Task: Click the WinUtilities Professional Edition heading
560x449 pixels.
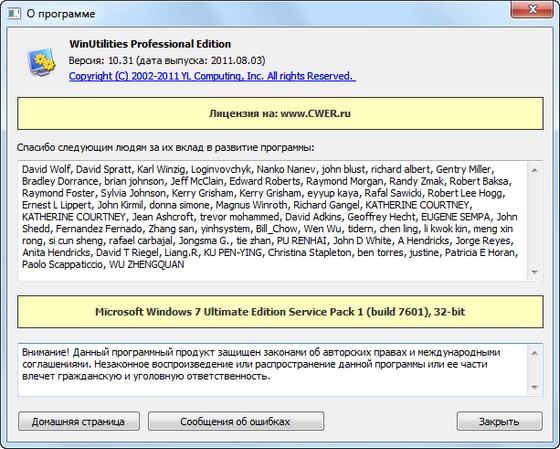Action: click(x=150, y=44)
